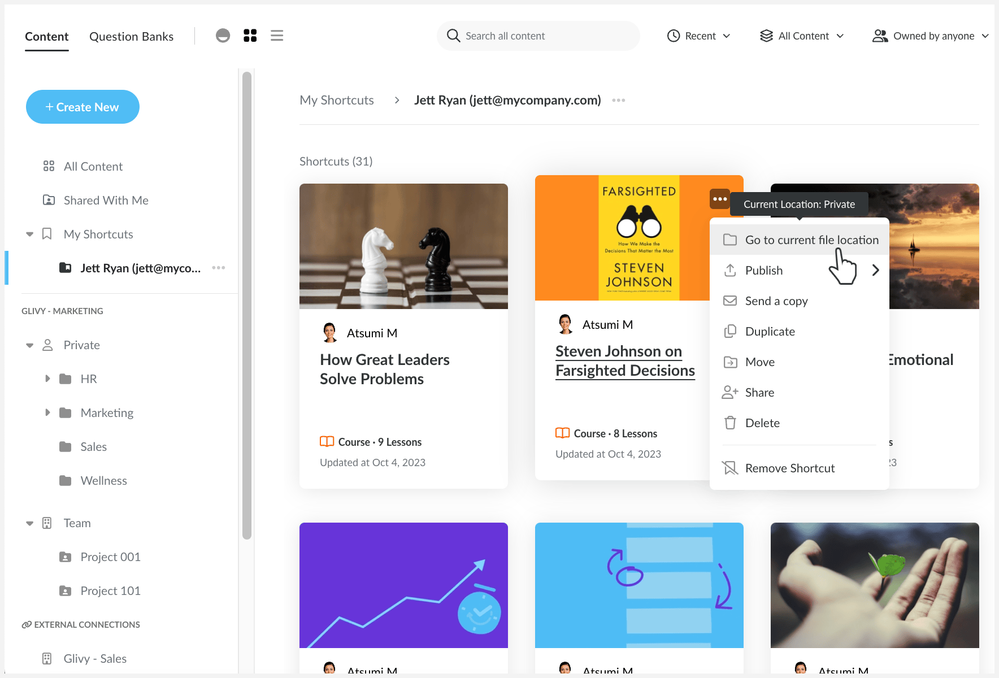
Task: Click Atsumi M avatar on chess card
Action: 329,333
